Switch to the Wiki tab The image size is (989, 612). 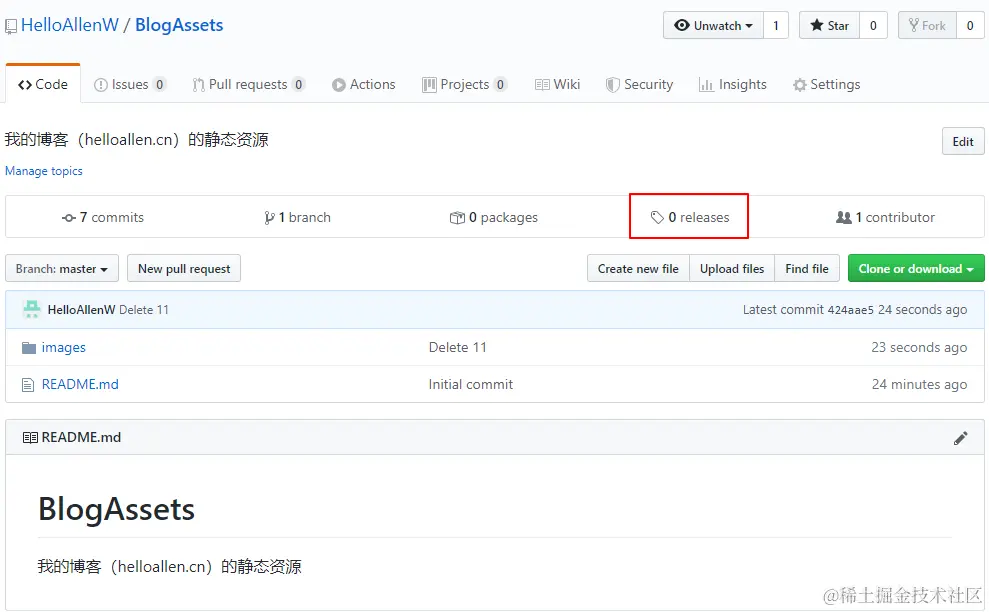558,84
